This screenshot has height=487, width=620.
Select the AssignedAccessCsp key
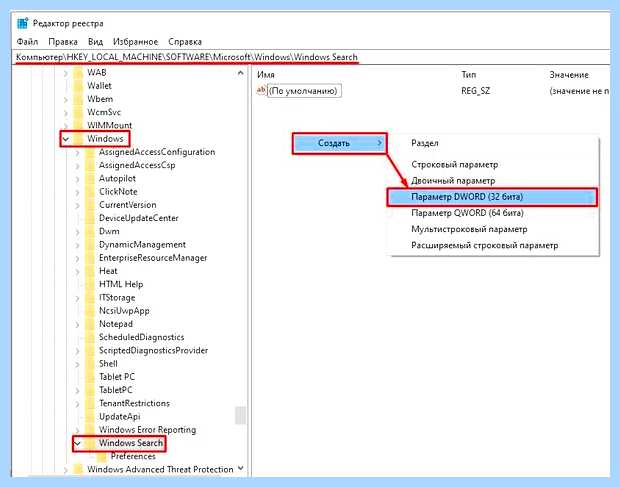[137, 165]
